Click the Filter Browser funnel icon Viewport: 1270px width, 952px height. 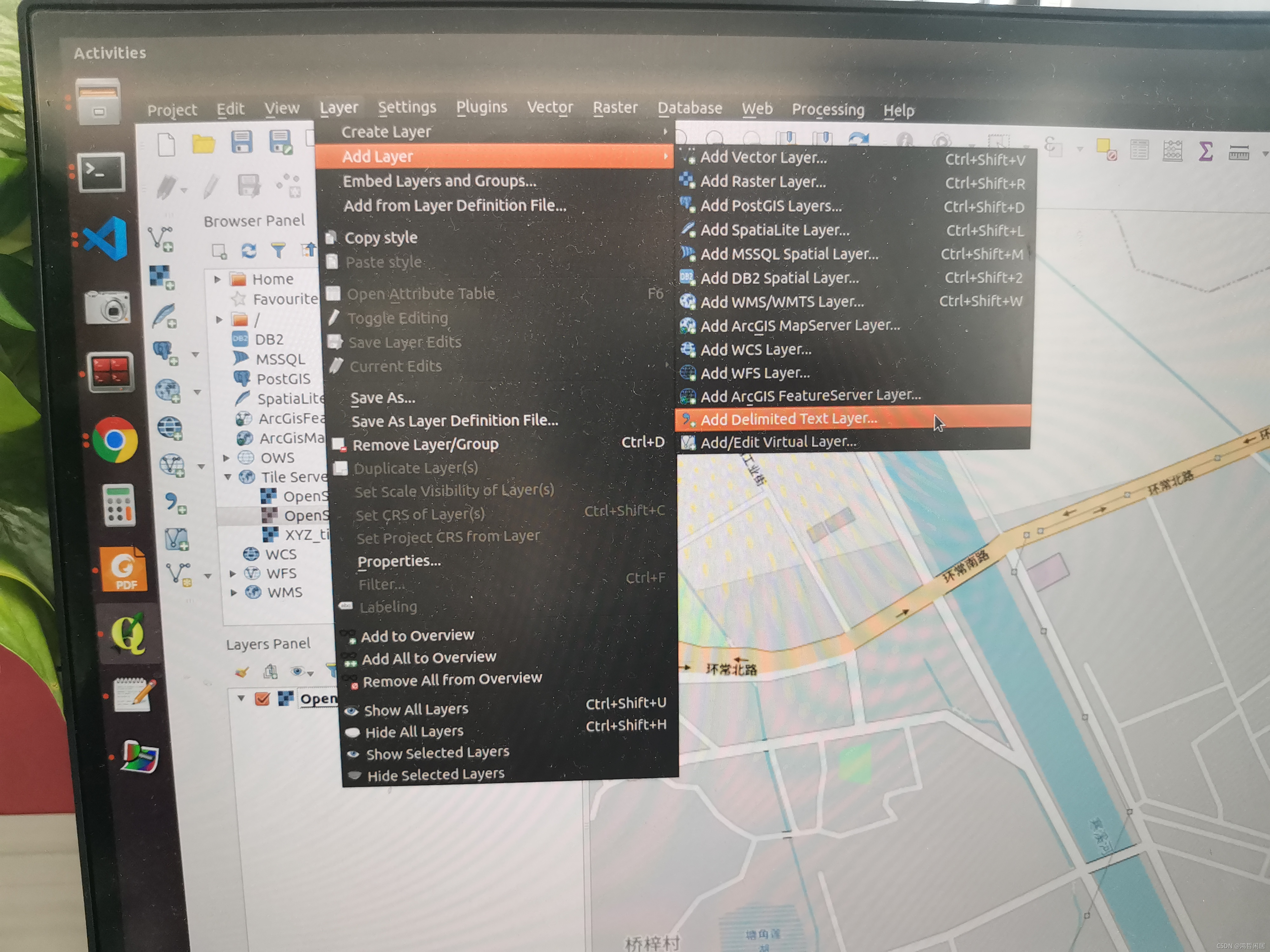[278, 250]
